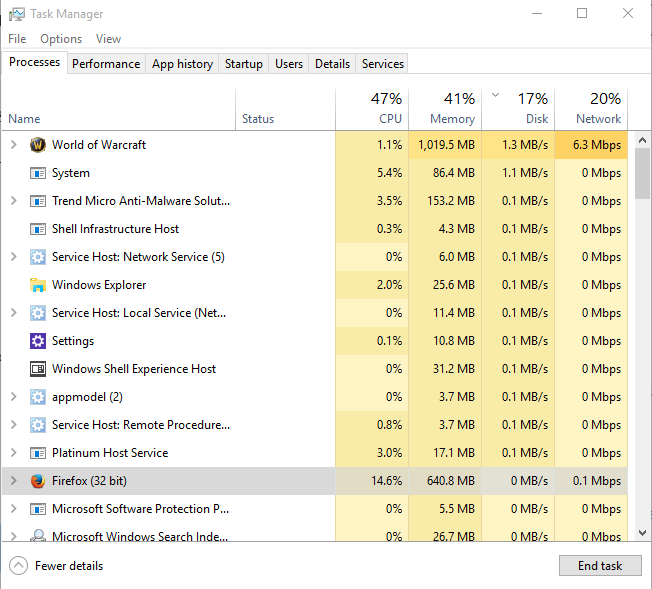Sort by the CPU column header
The image size is (652, 589).
click(x=372, y=110)
